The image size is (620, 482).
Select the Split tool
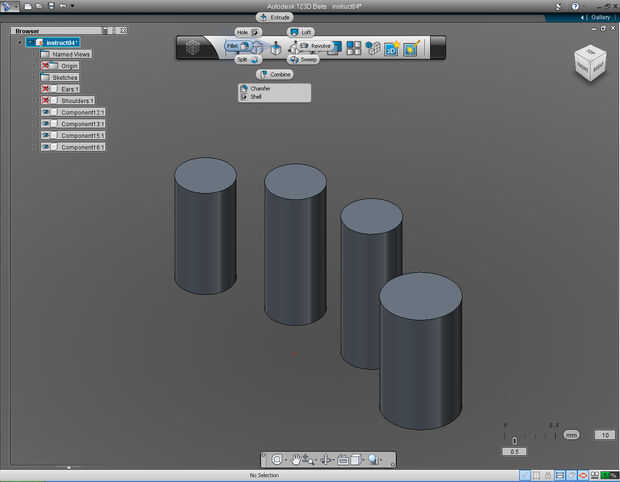pyautogui.click(x=248, y=60)
